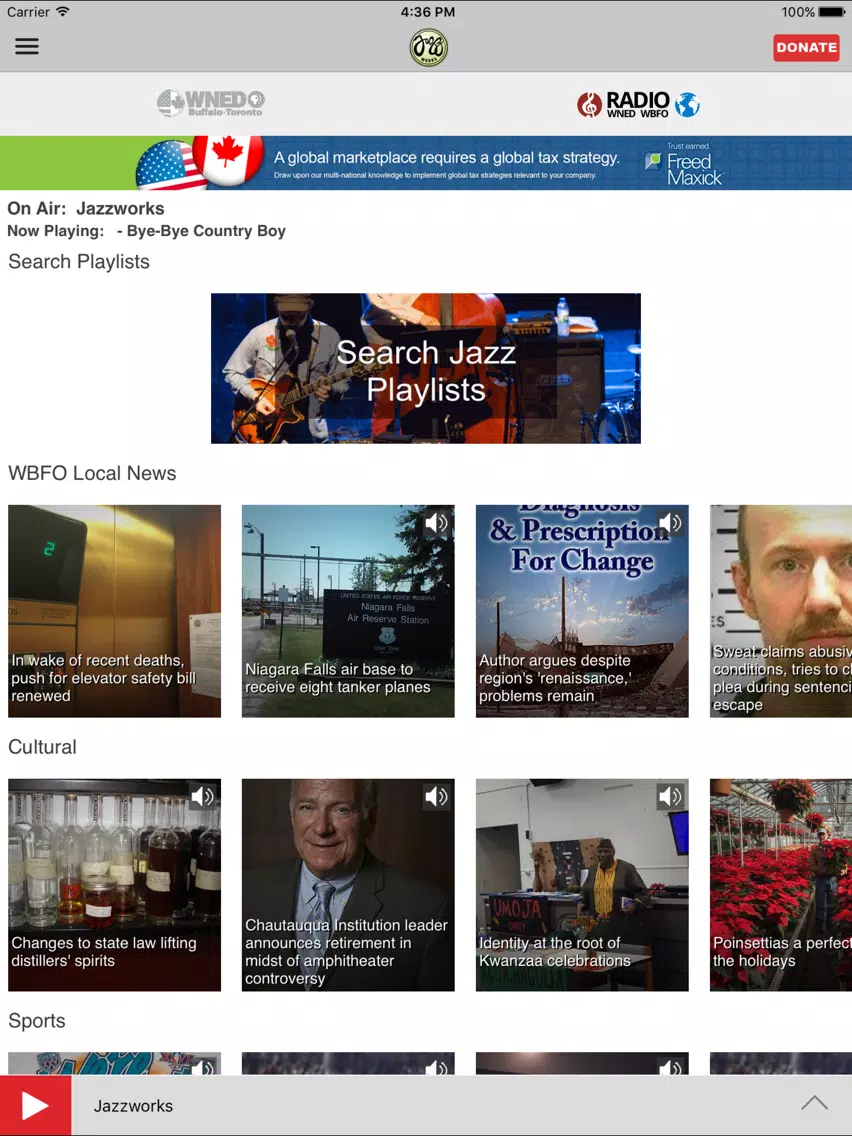Play audio for distillers' spirits story
This screenshot has height=1136, width=852.
[x=203, y=797]
